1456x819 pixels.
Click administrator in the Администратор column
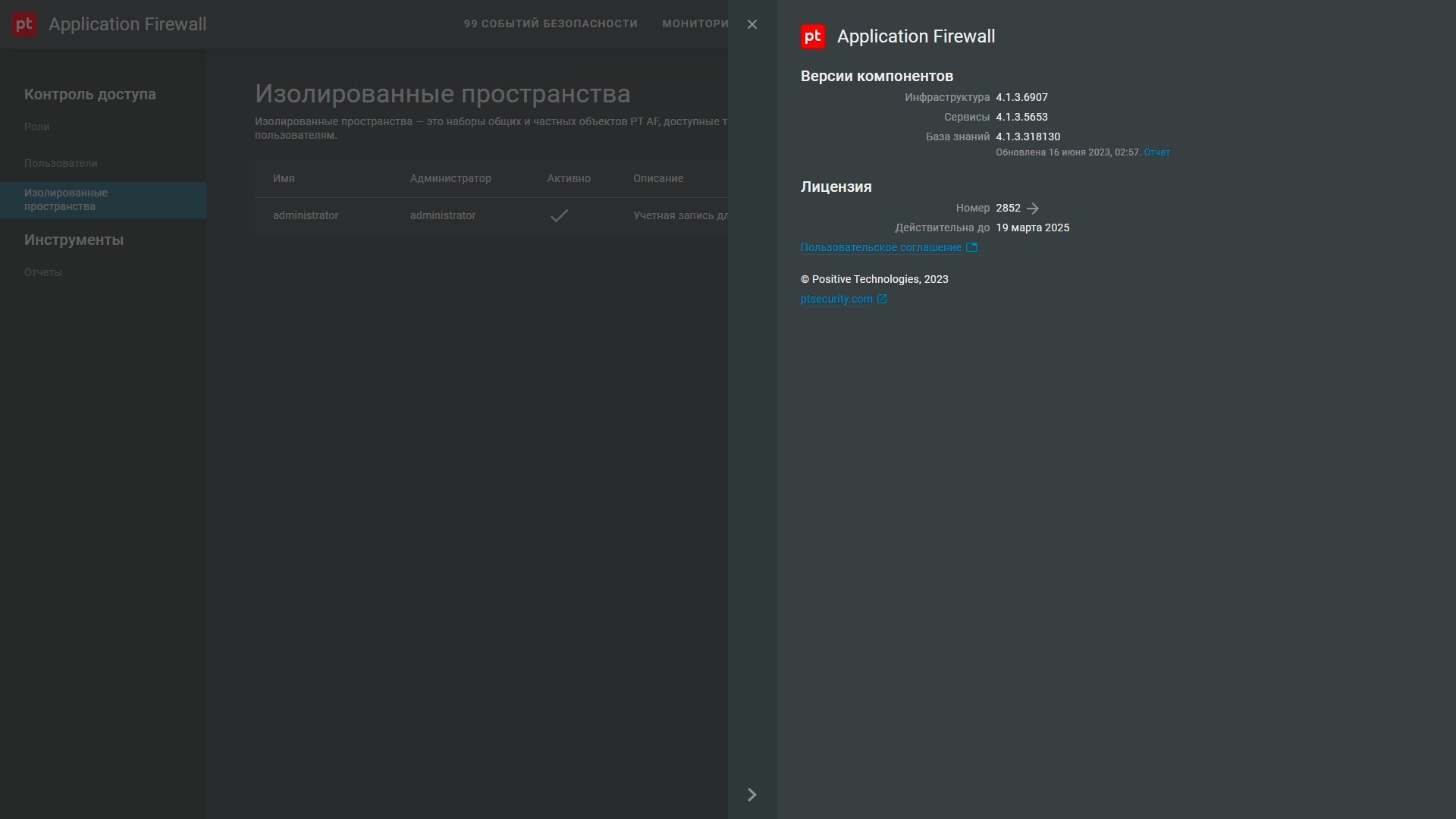(x=443, y=215)
